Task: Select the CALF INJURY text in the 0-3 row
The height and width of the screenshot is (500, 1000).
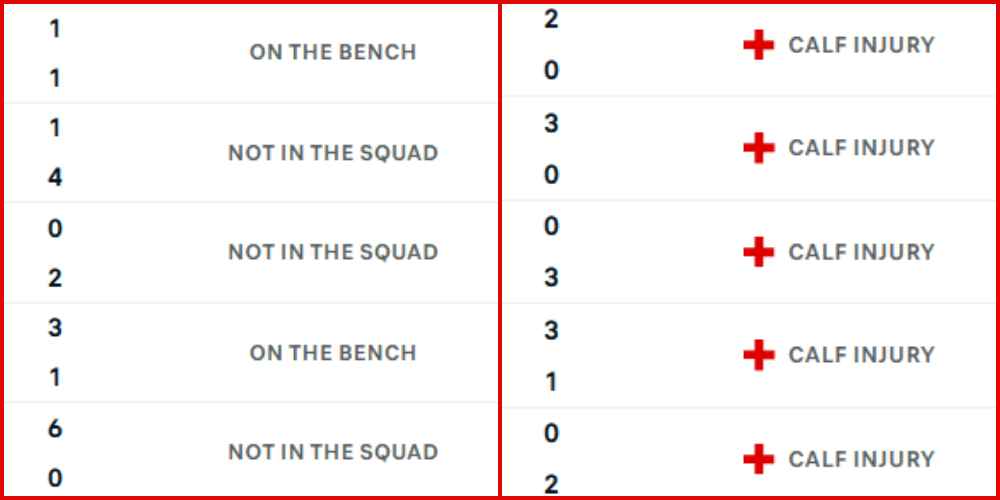Action: (861, 252)
